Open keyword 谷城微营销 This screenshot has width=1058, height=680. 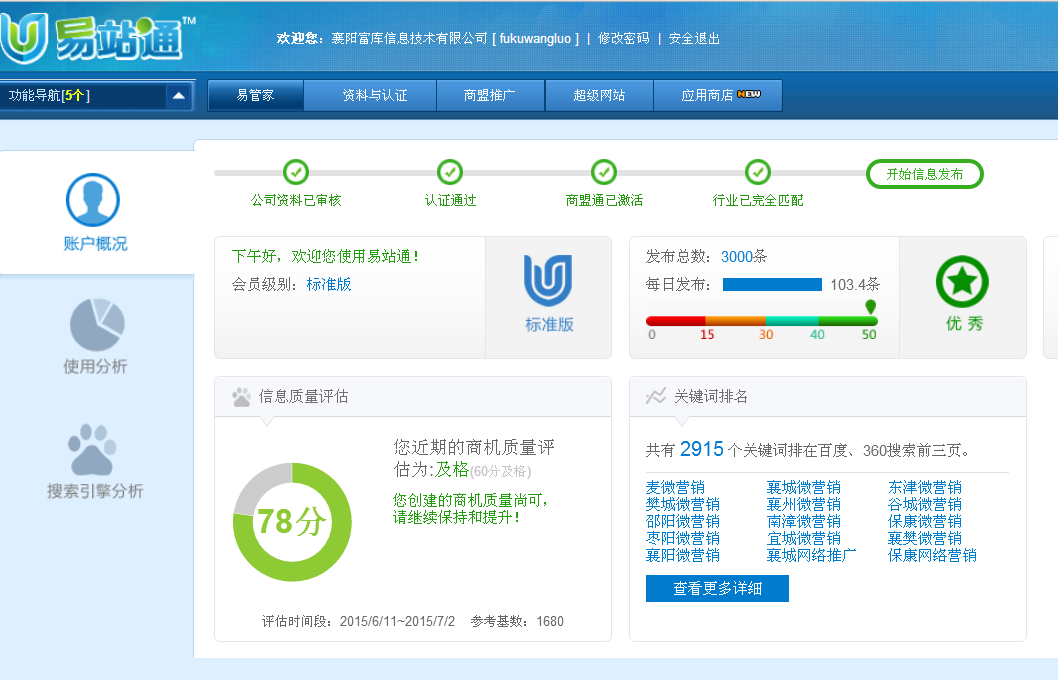click(x=924, y=504)
